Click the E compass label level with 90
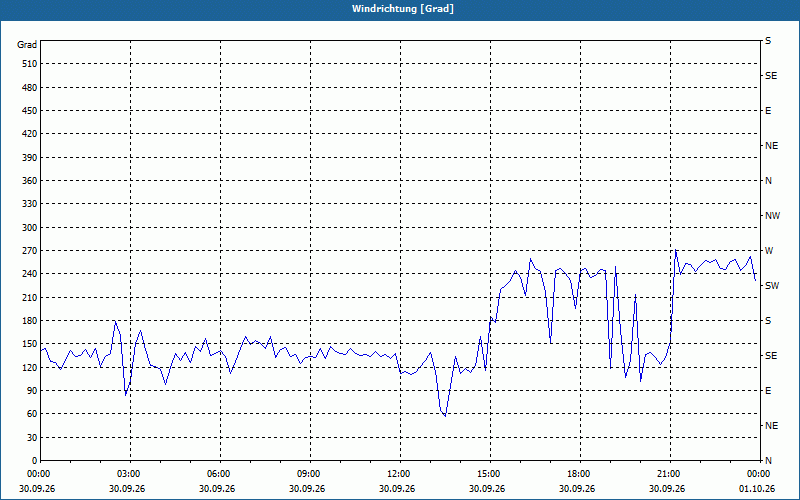Screen dimensions: 800x500 768,391
